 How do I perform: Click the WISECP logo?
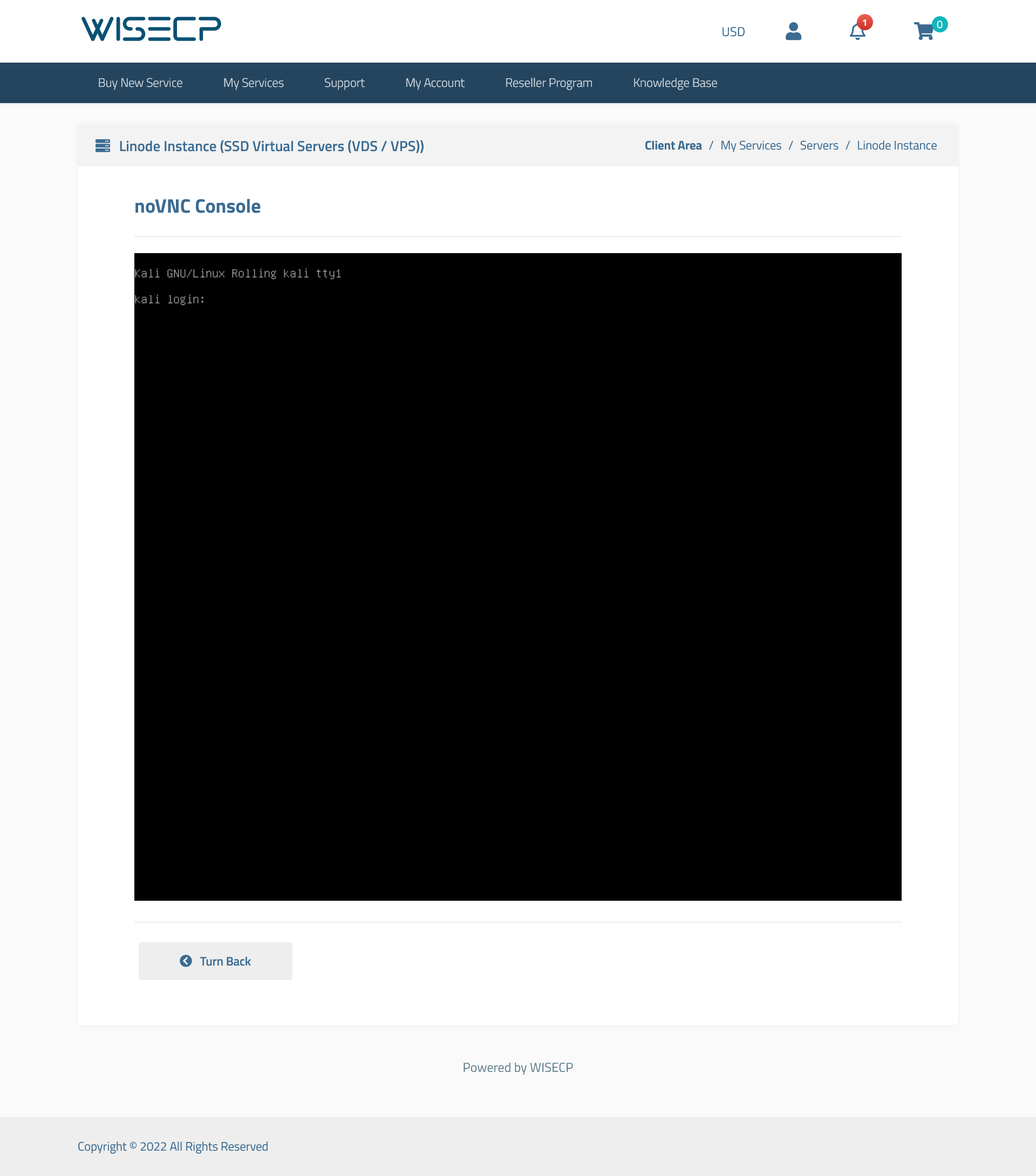(x=151, y=29)
